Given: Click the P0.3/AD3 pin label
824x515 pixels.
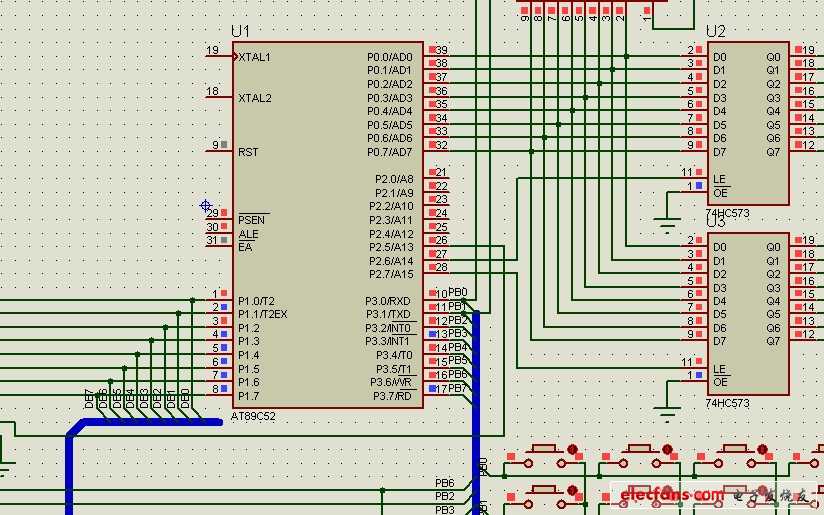Looking at the screenshot, I should [x=390, y=98].
